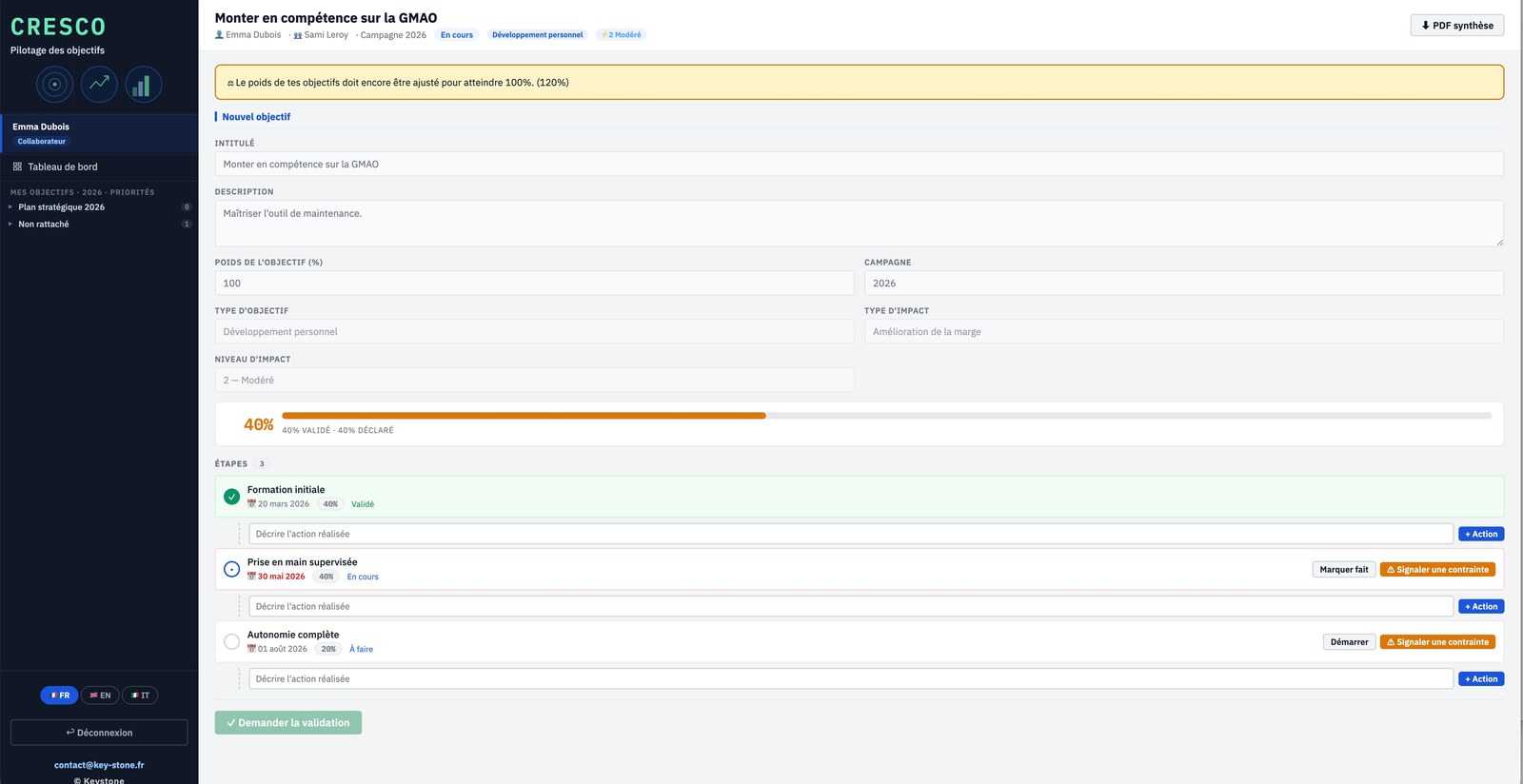Click the calendar icon next to 30 mai 2026
The height and width of the screenshot is (784, 1523).
[251, 577]
